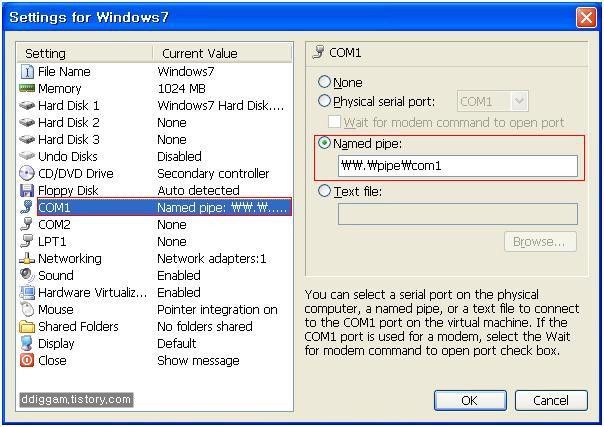Click the LPT1 port icon
604x427 pixels.
(27, 241)
